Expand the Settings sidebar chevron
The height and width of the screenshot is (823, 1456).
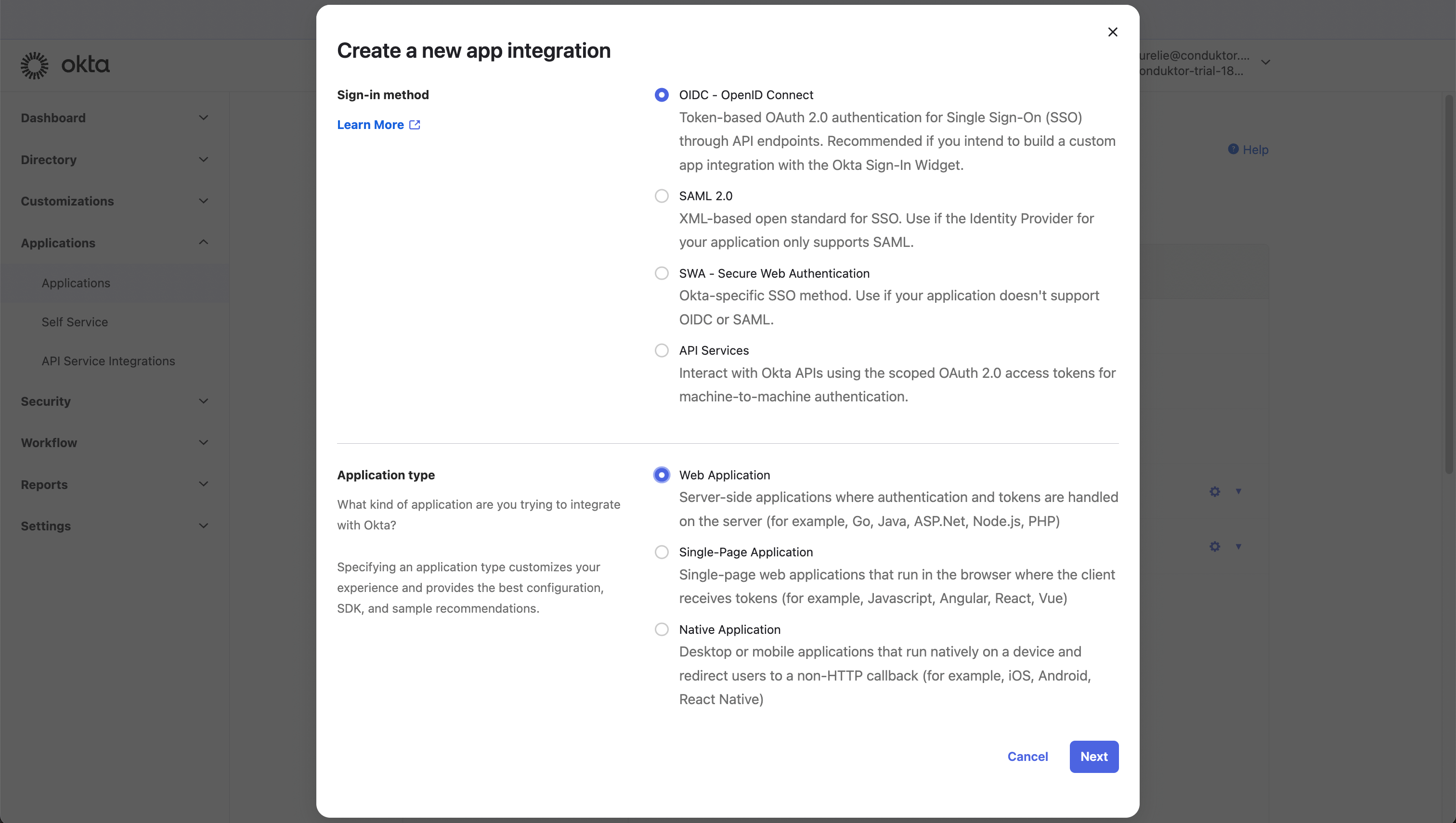point(204,526)
